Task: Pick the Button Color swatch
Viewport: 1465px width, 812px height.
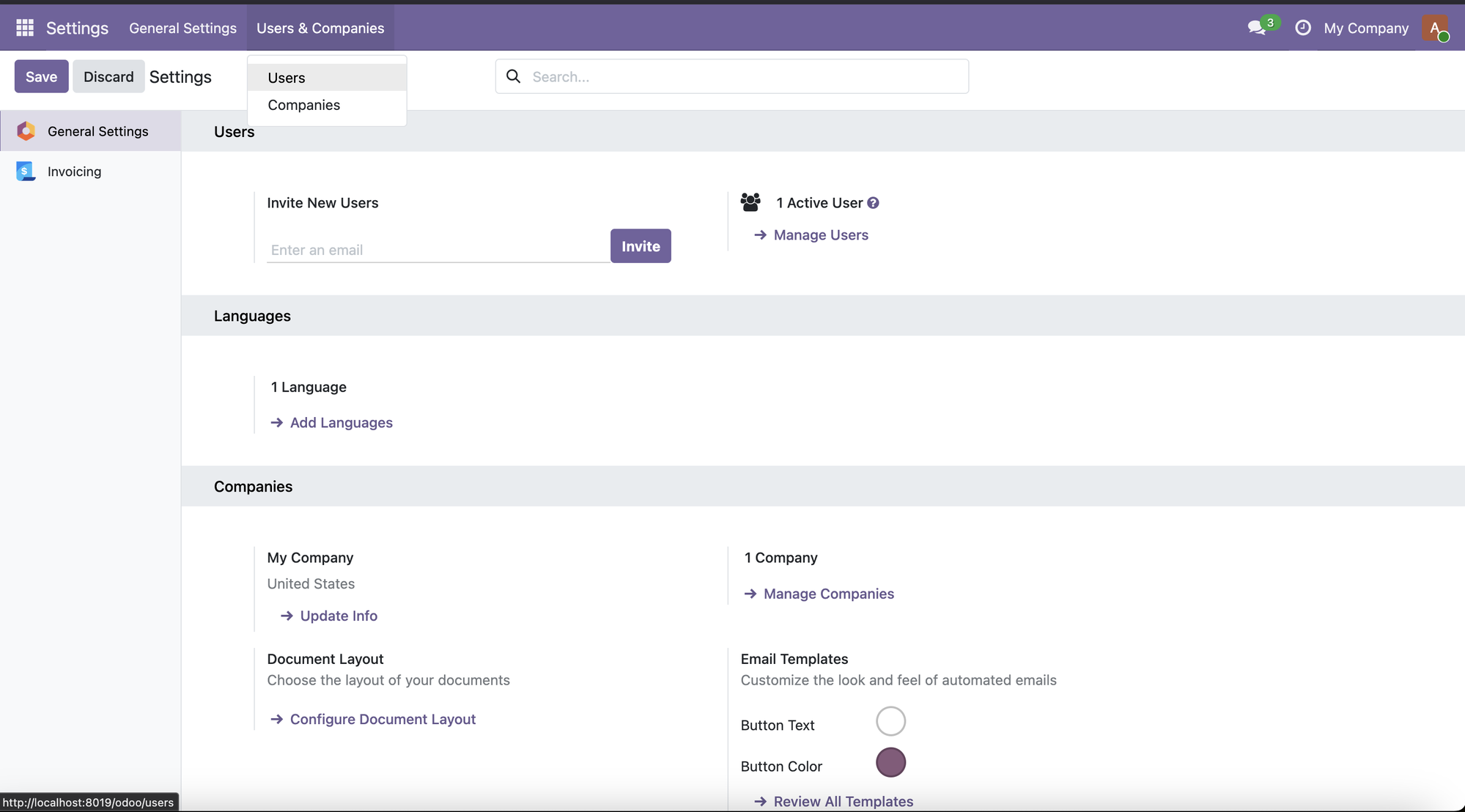Action: [x=890, y=762]
